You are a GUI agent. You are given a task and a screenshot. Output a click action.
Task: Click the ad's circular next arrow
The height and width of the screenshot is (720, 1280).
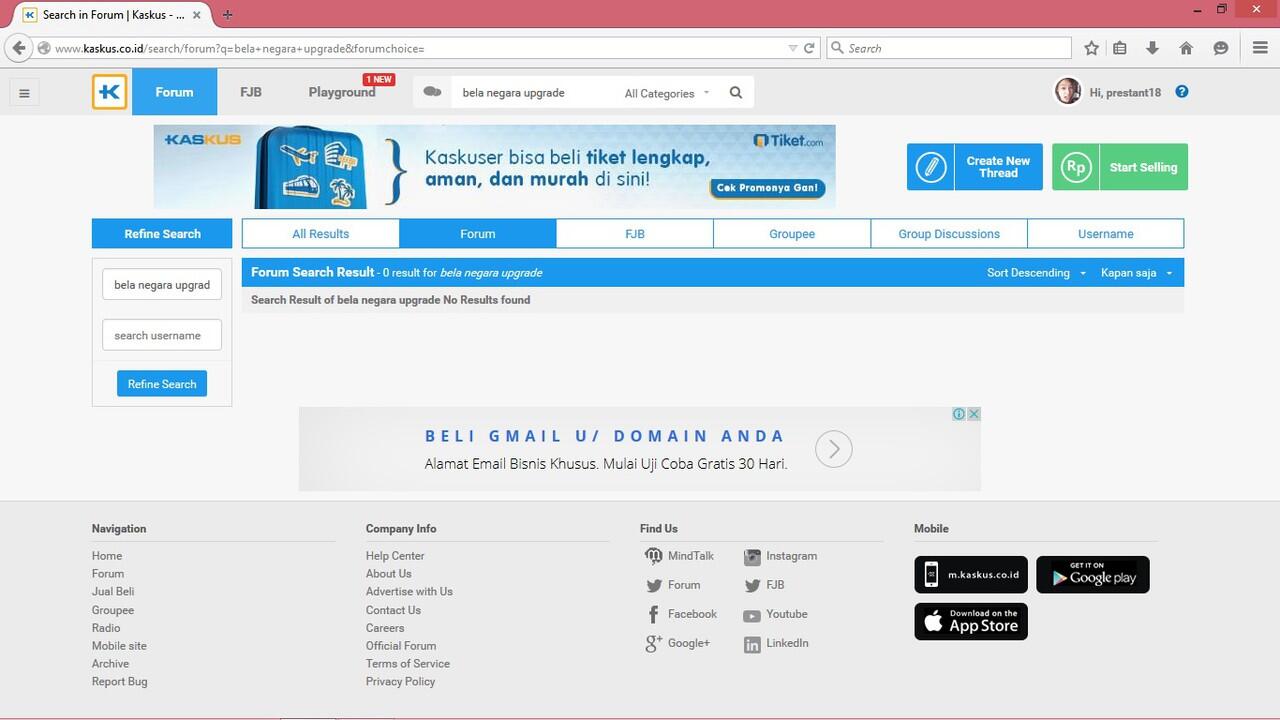pos(834,449)
